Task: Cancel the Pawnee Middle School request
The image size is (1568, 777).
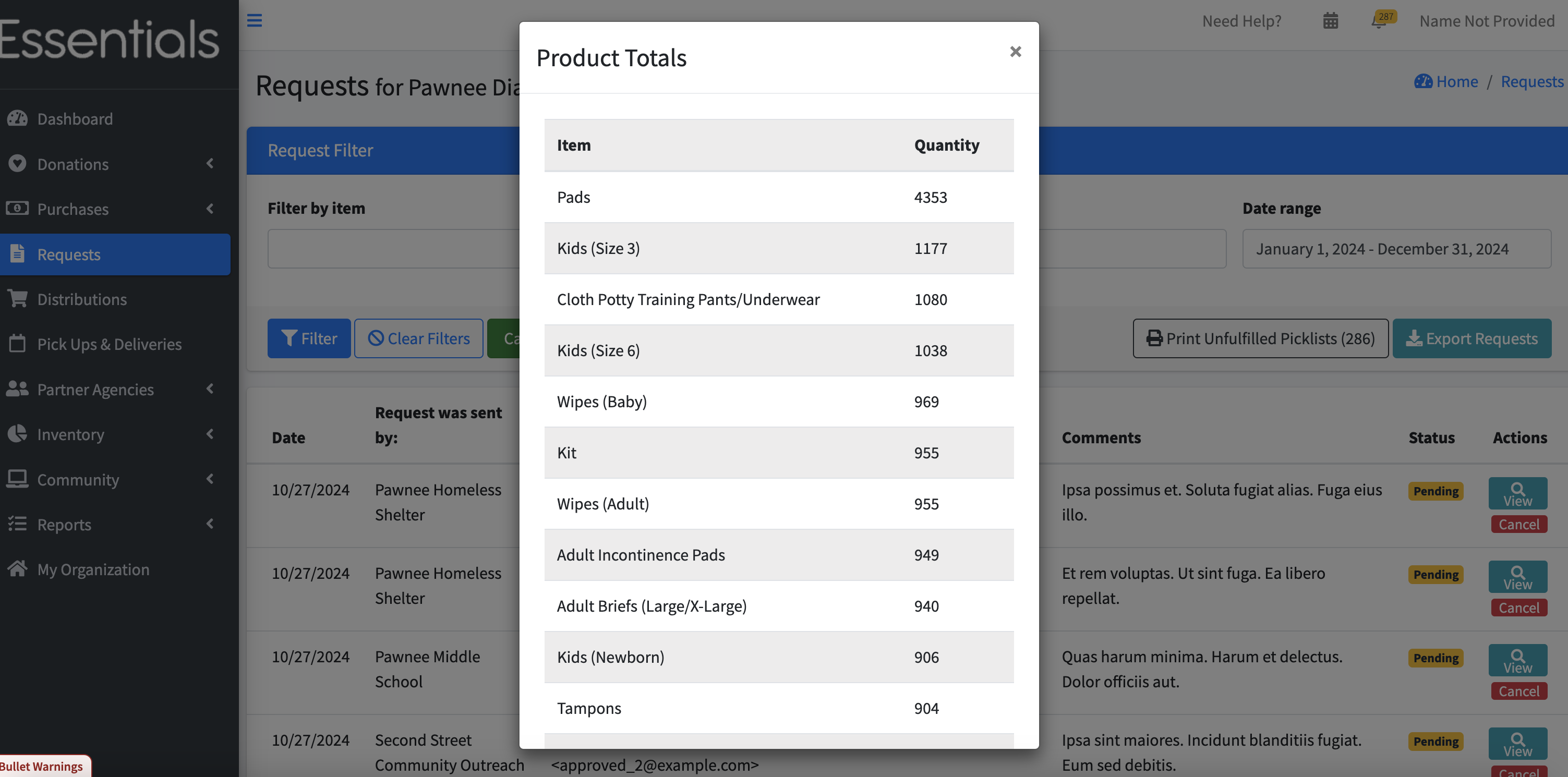Action: (x=1518, y=690)
